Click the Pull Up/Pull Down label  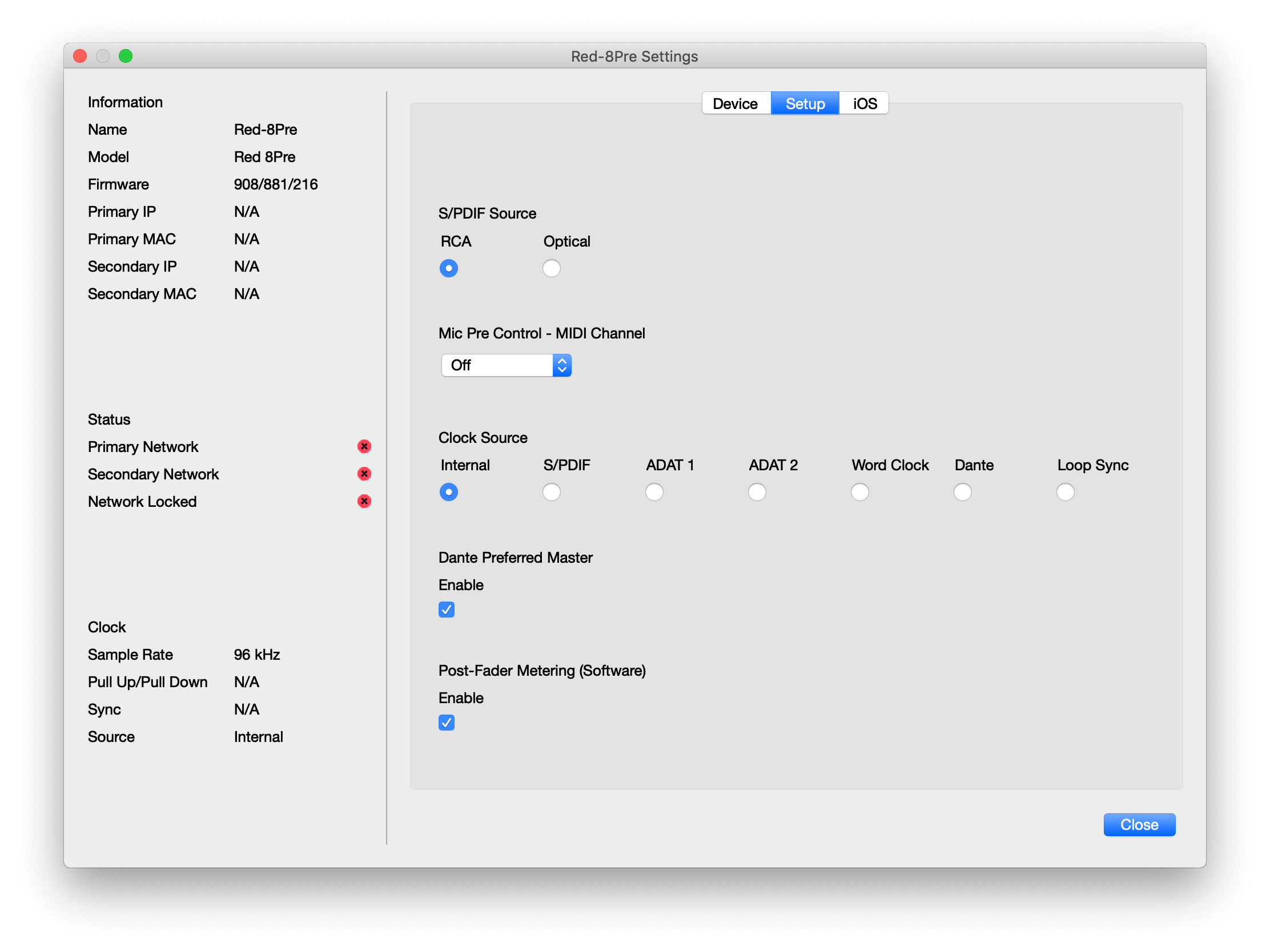(147, 682)
